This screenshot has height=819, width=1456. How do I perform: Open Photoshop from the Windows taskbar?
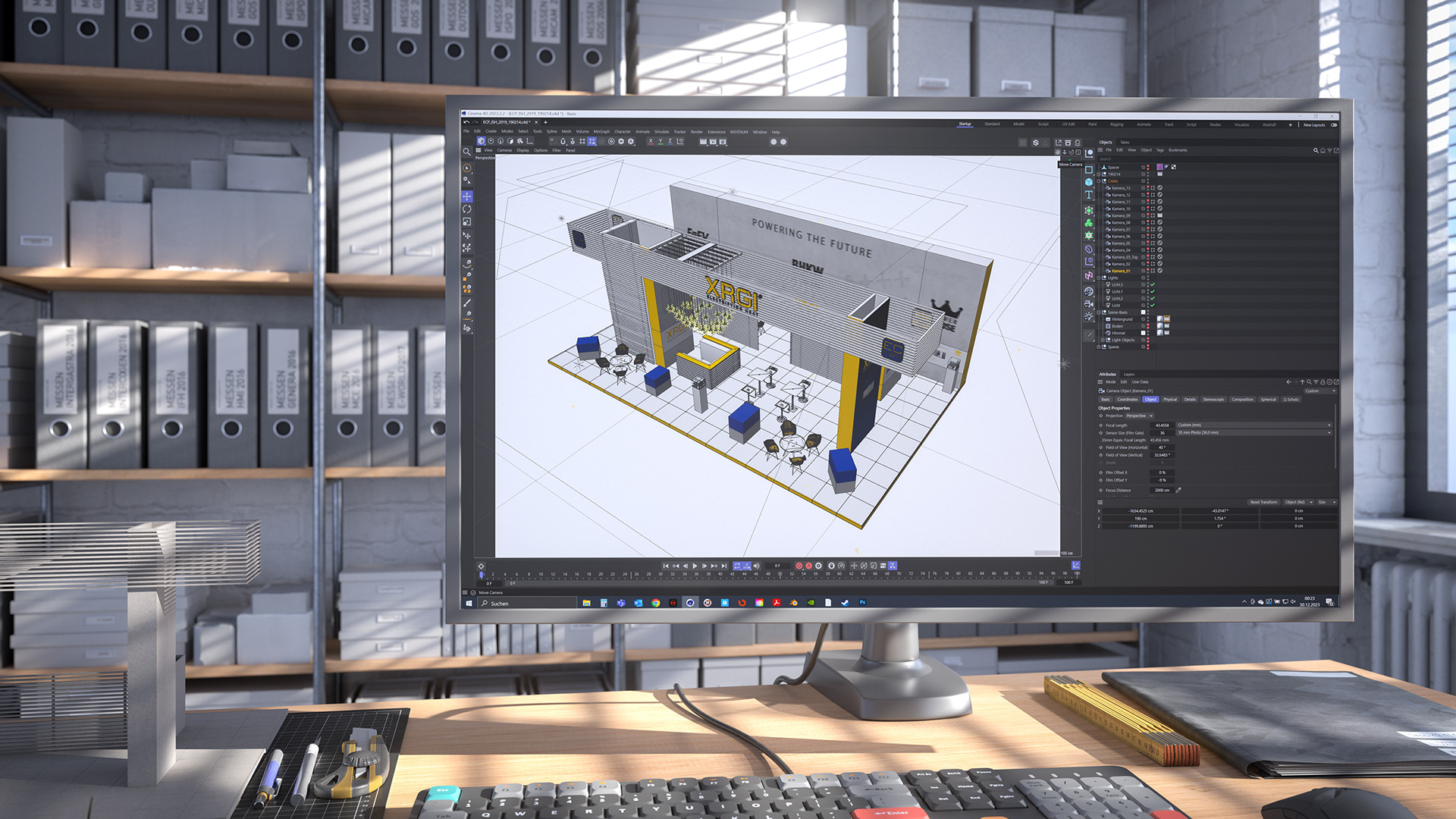click(x=862, y=603)
